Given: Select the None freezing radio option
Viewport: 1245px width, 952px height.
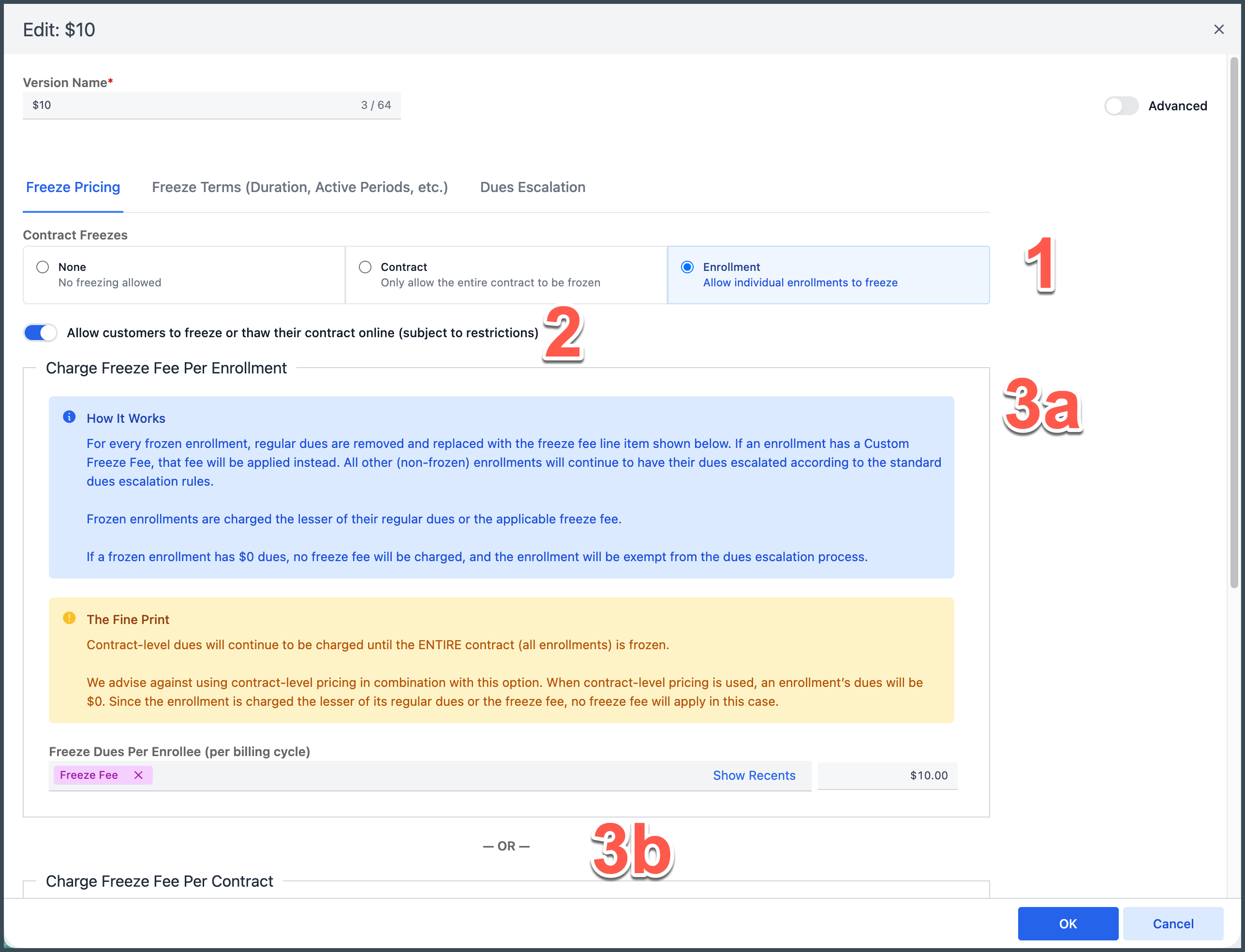Looking at the screenshot, I should point(43,267).
